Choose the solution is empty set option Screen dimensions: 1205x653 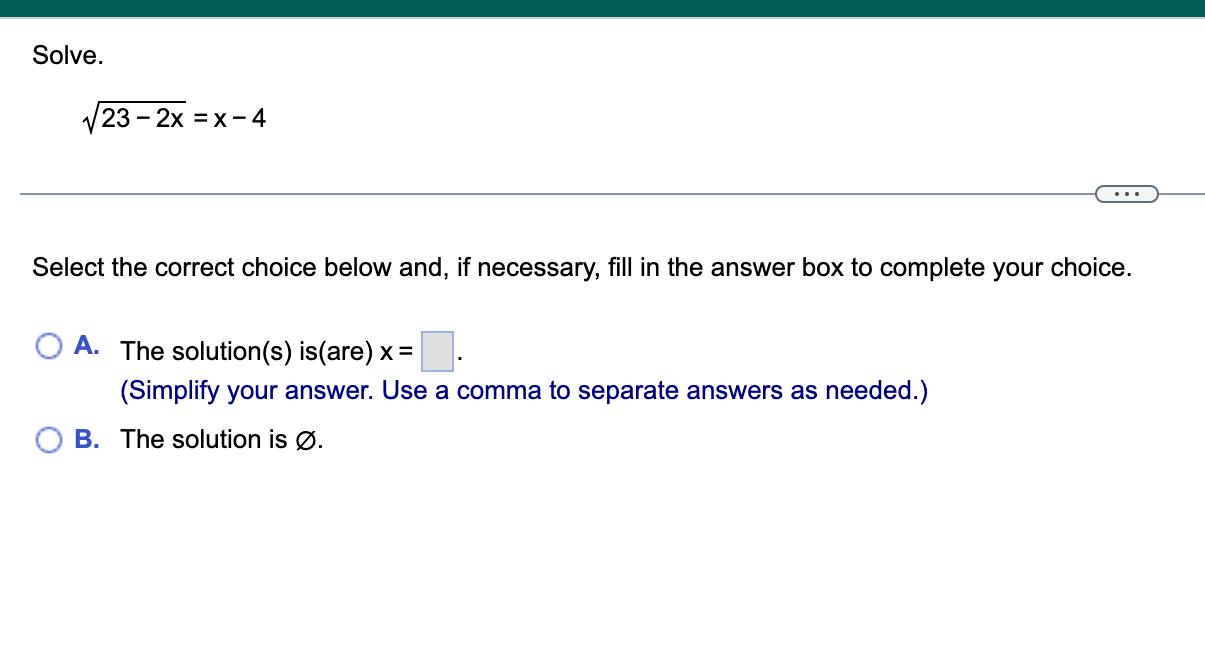coord(49,439)
